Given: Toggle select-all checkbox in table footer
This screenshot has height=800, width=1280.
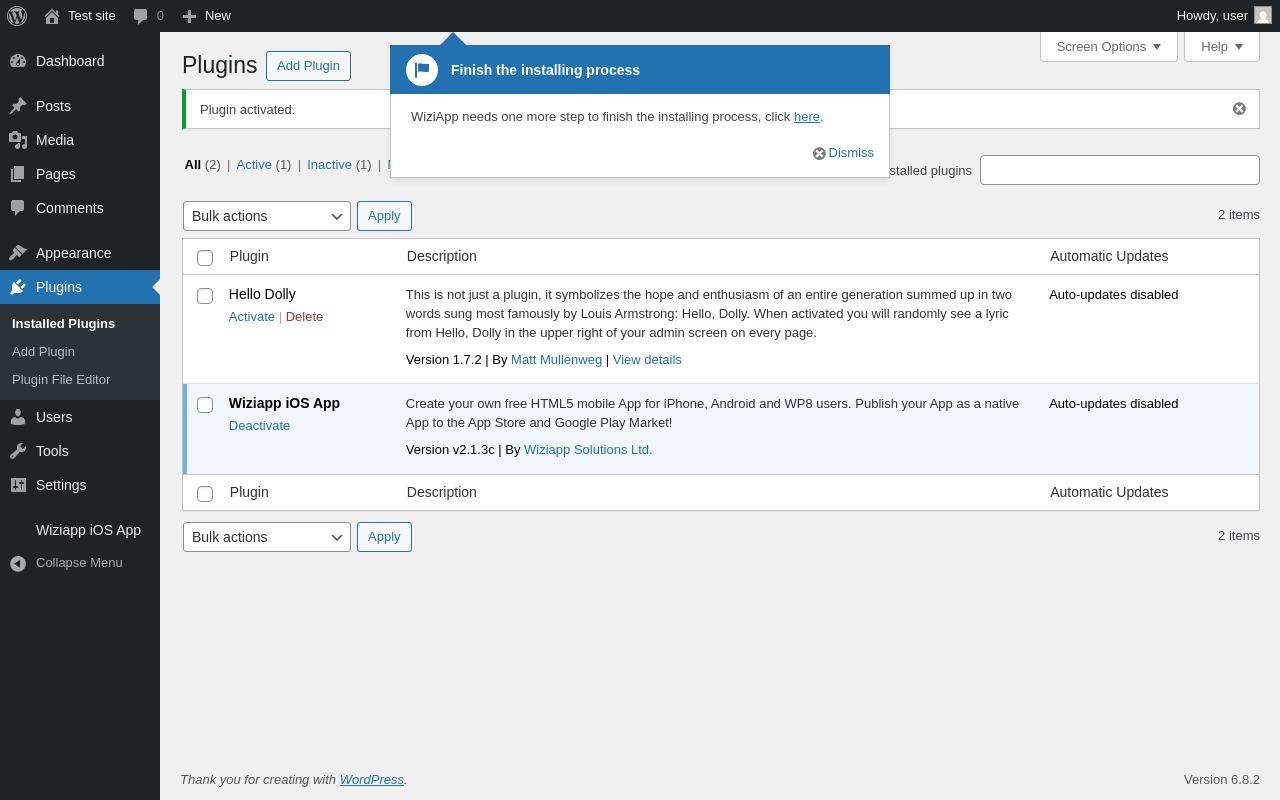Looking at the screenshot, I should click(205, 494).
